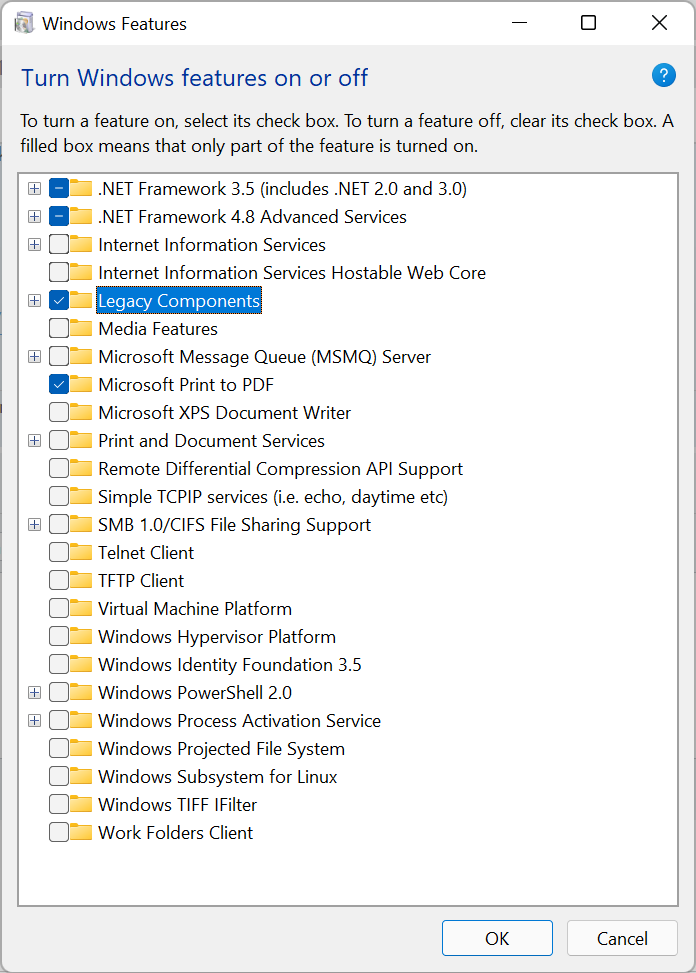Image resolution: width=696 pixels, height=973 pixels.
Task: Minimize the Windows Features window
Action: pos(519,23)
